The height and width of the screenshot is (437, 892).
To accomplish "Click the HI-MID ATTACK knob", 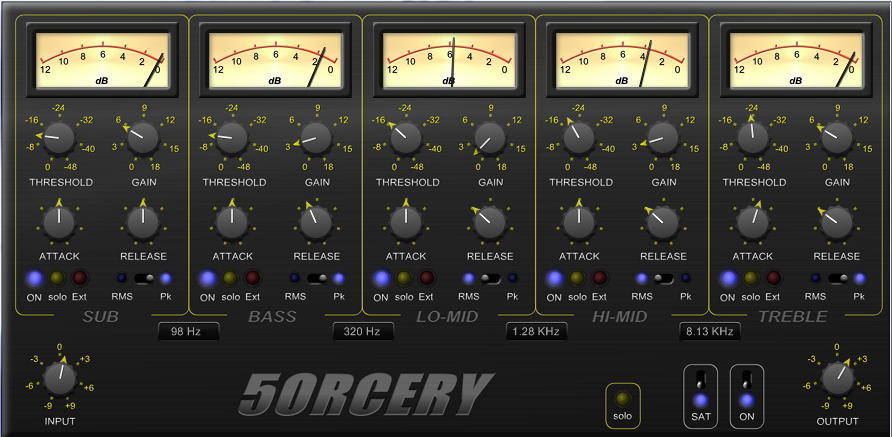I will coord(579,222).
